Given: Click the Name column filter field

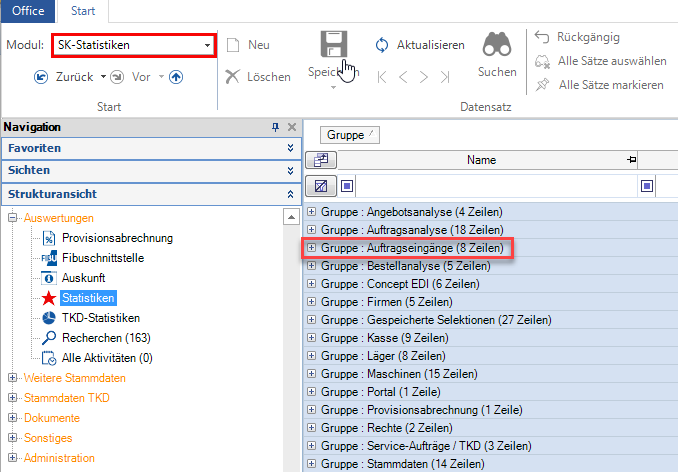Looking at the screenshot, I should 496,186.
